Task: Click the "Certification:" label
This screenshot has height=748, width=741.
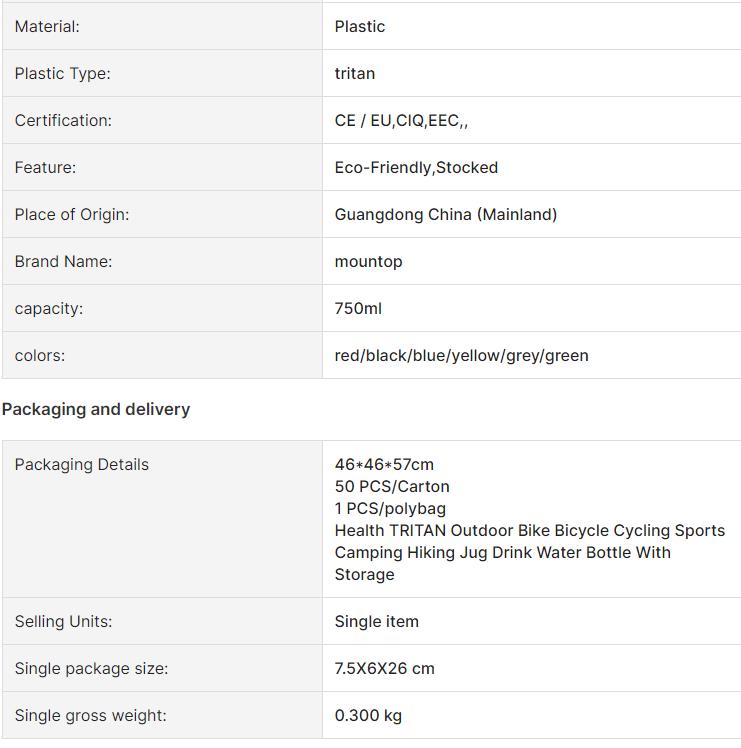Action: tap(63, 121)
